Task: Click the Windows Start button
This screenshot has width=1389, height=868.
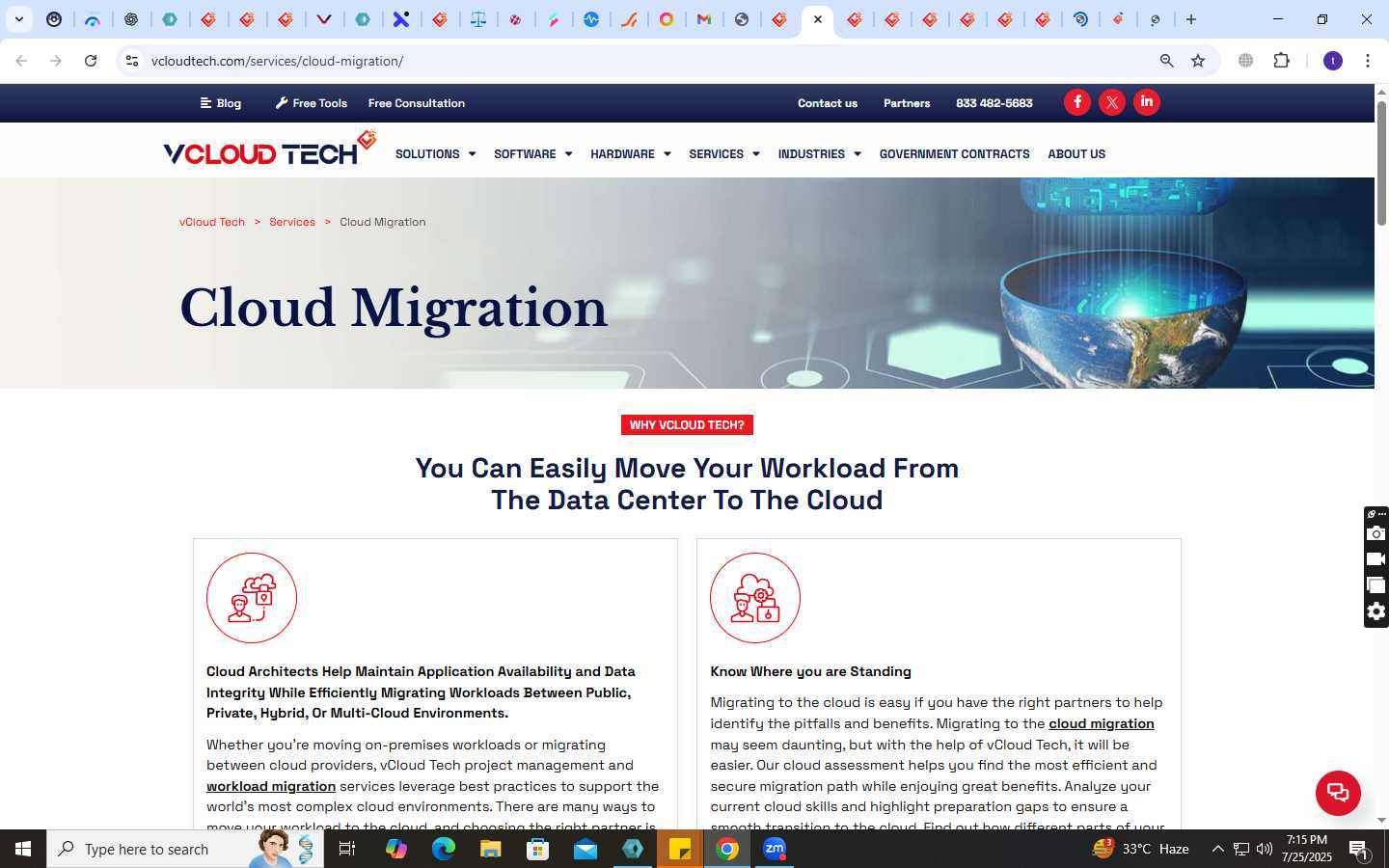Action: coord(23,849)
